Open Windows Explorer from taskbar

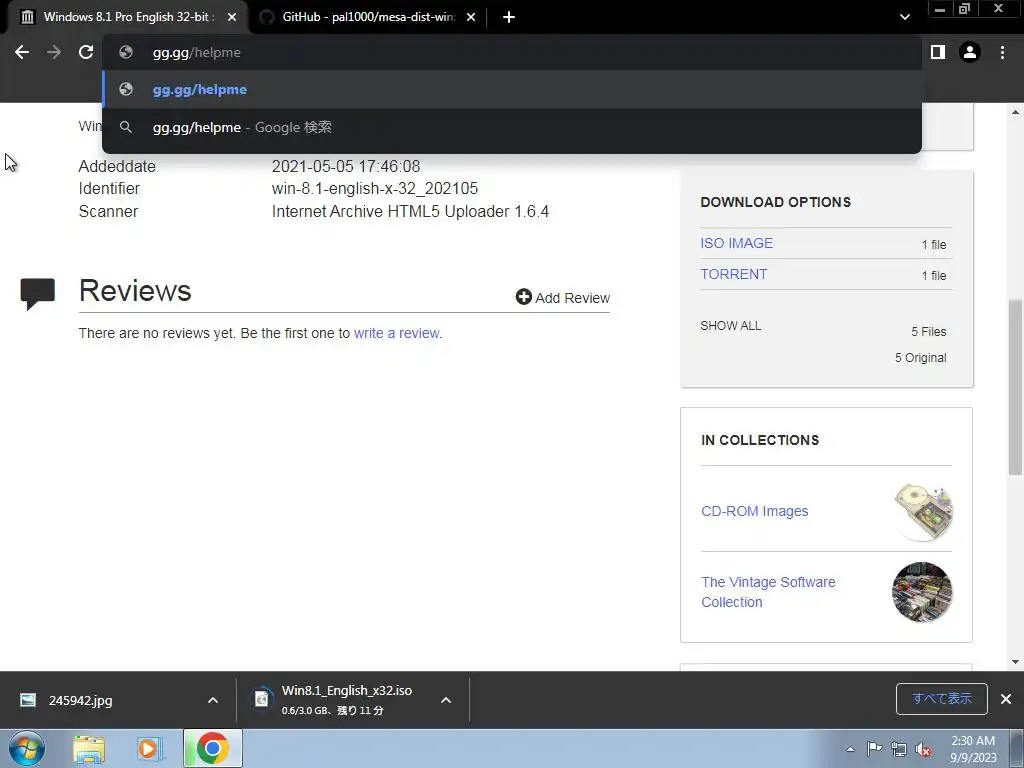click(x=89, y=748)
